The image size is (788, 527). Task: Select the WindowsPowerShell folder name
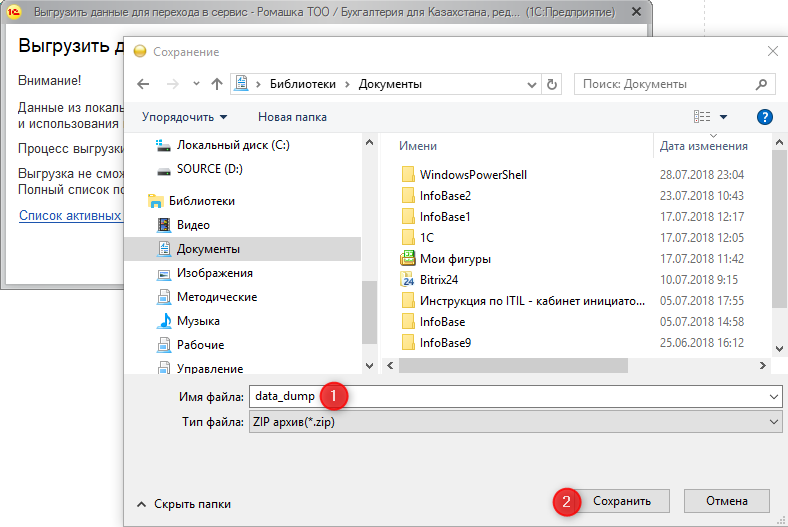pyautogui.click(x=473, y=175)
